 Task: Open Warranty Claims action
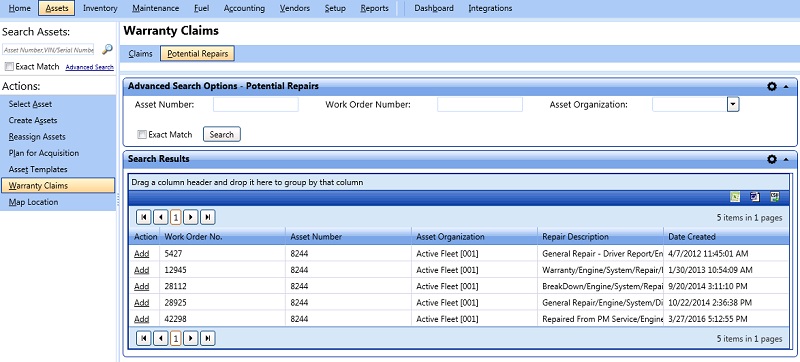point(58,186)
